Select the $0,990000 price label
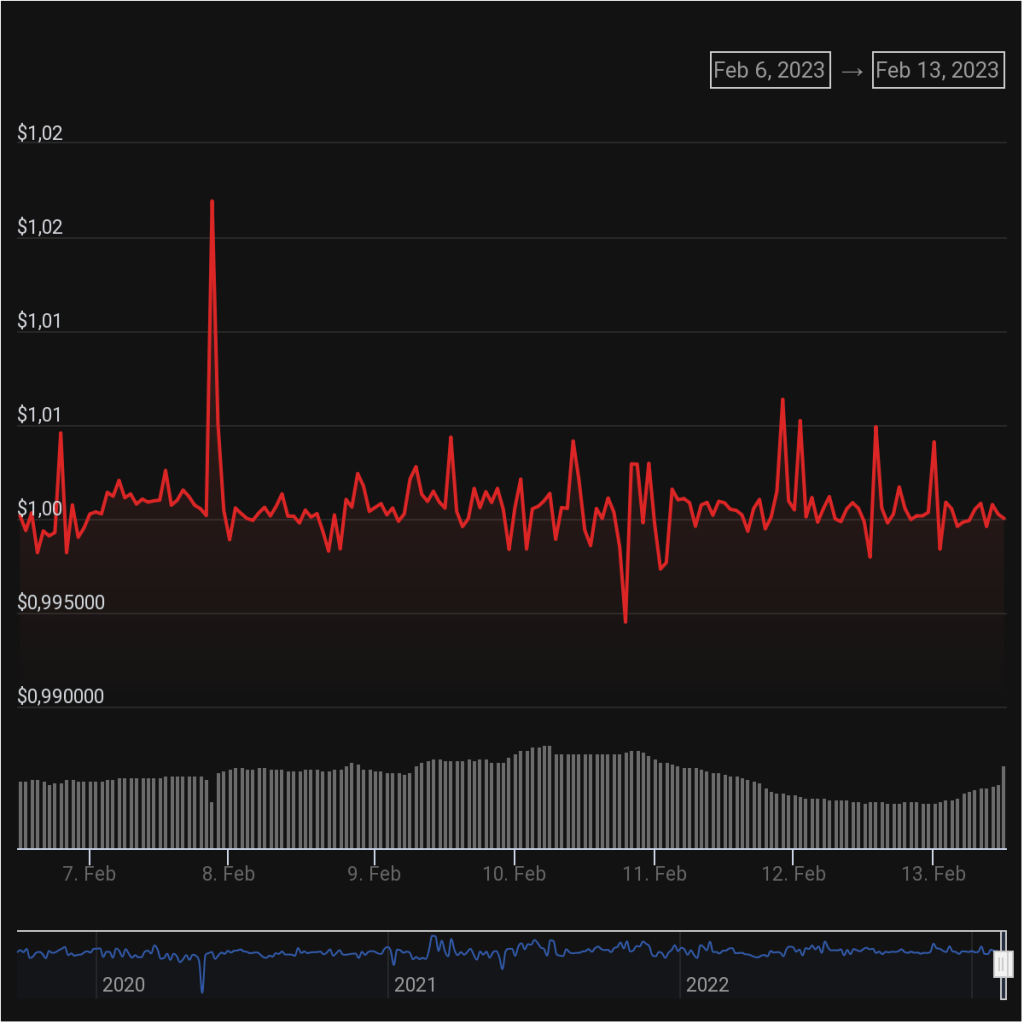Screen dimensions: 1024x1024 pos(61,696)
